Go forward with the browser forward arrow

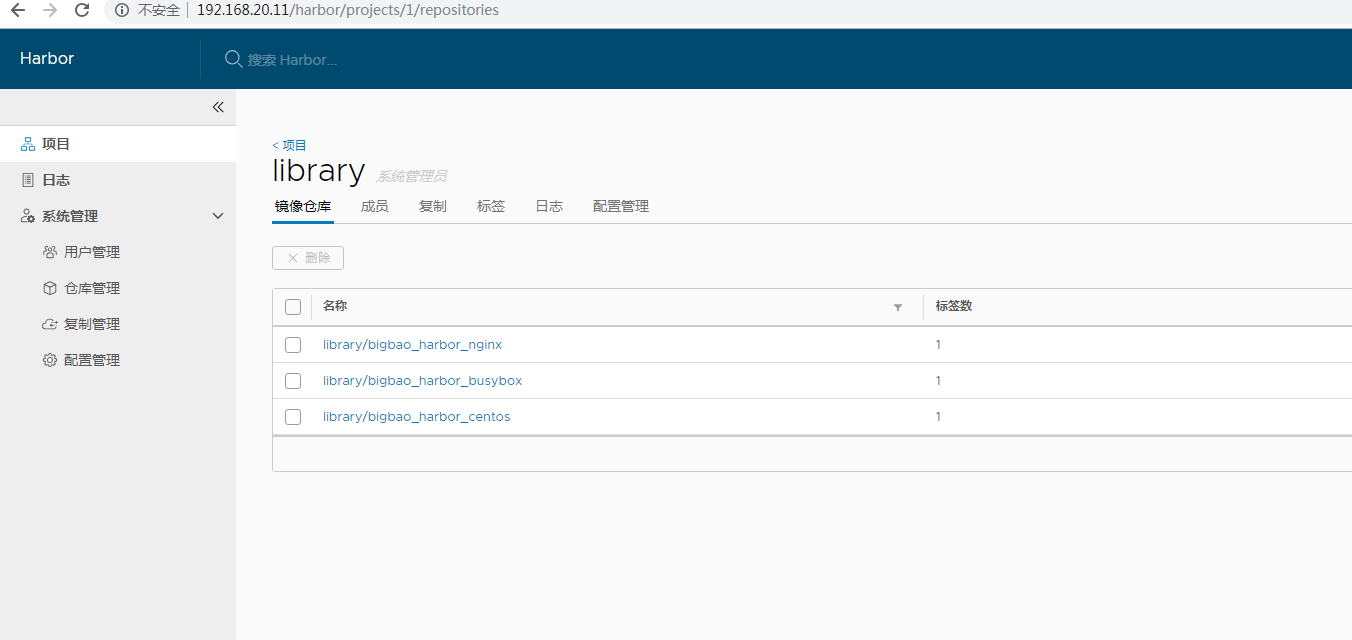point(50,10)
